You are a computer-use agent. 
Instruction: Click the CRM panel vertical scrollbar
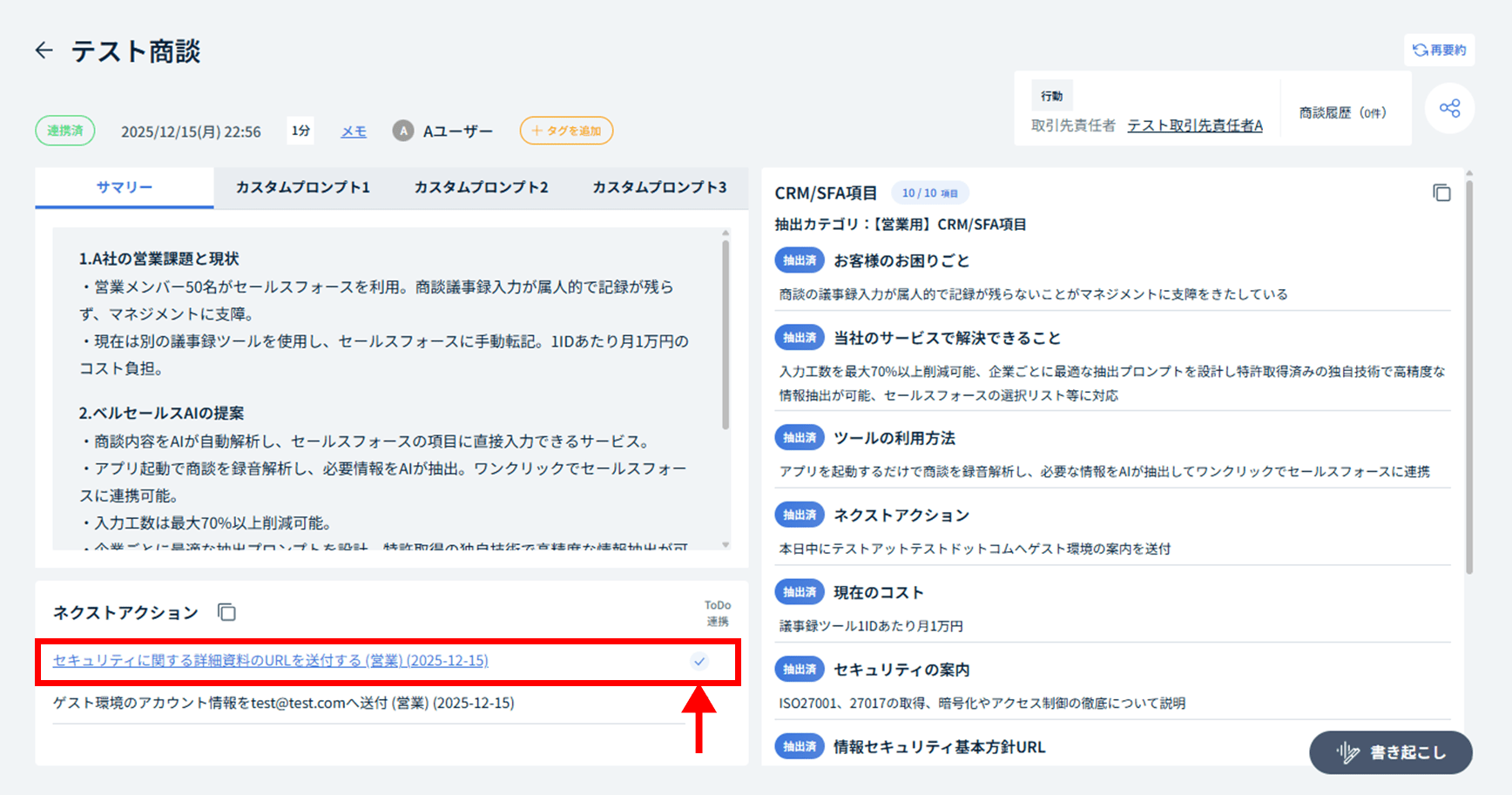1469,374
